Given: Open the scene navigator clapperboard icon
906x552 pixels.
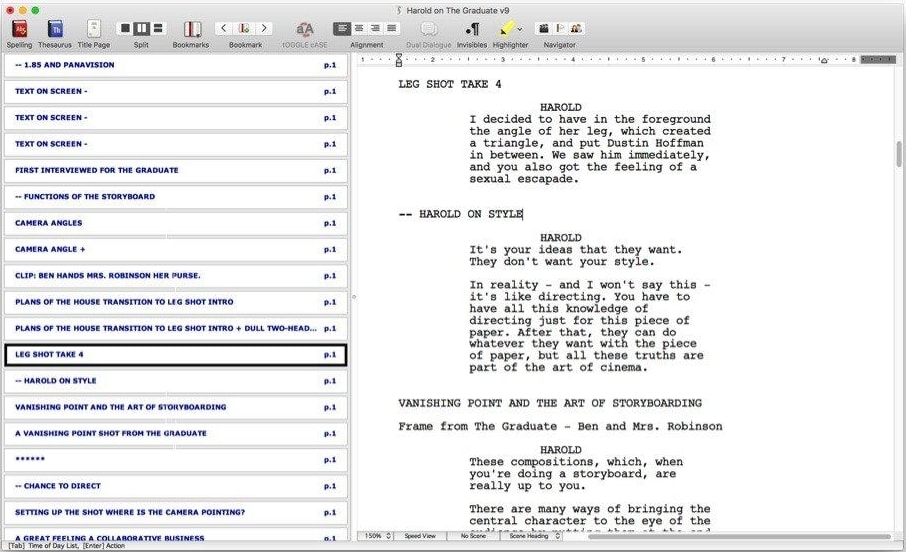Looking at the screenshot, I should pyautogui.click(x=544, y=28).
